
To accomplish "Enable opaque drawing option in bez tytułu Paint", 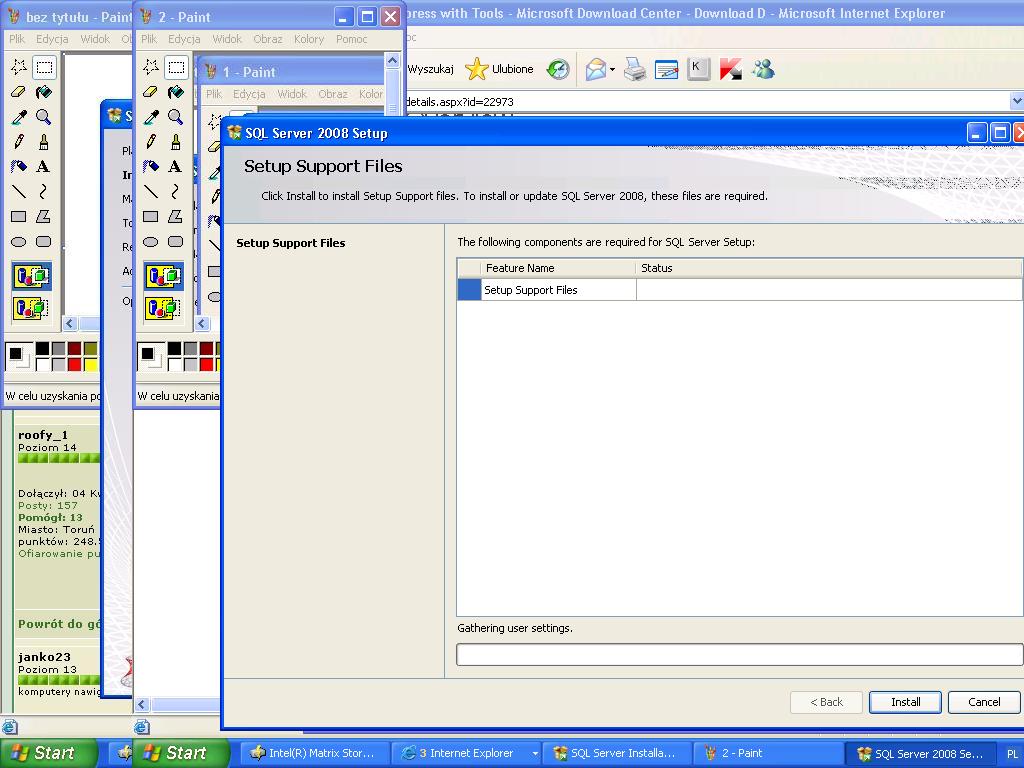I will 31,276.
